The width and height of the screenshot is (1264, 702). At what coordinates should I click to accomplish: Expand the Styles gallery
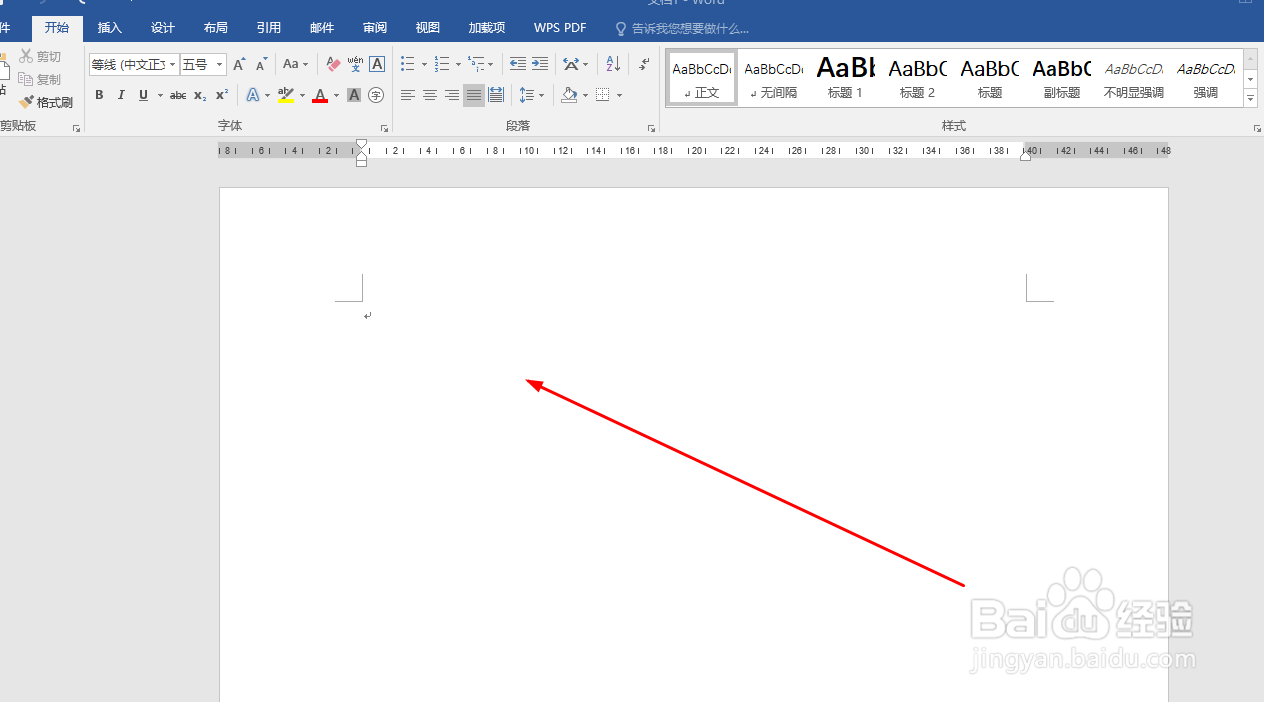[x=1250, y=98]
